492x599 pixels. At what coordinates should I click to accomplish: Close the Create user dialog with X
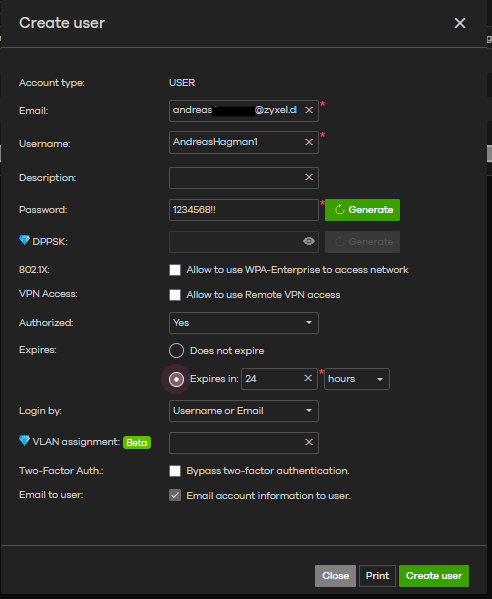(x=460, y=23)
